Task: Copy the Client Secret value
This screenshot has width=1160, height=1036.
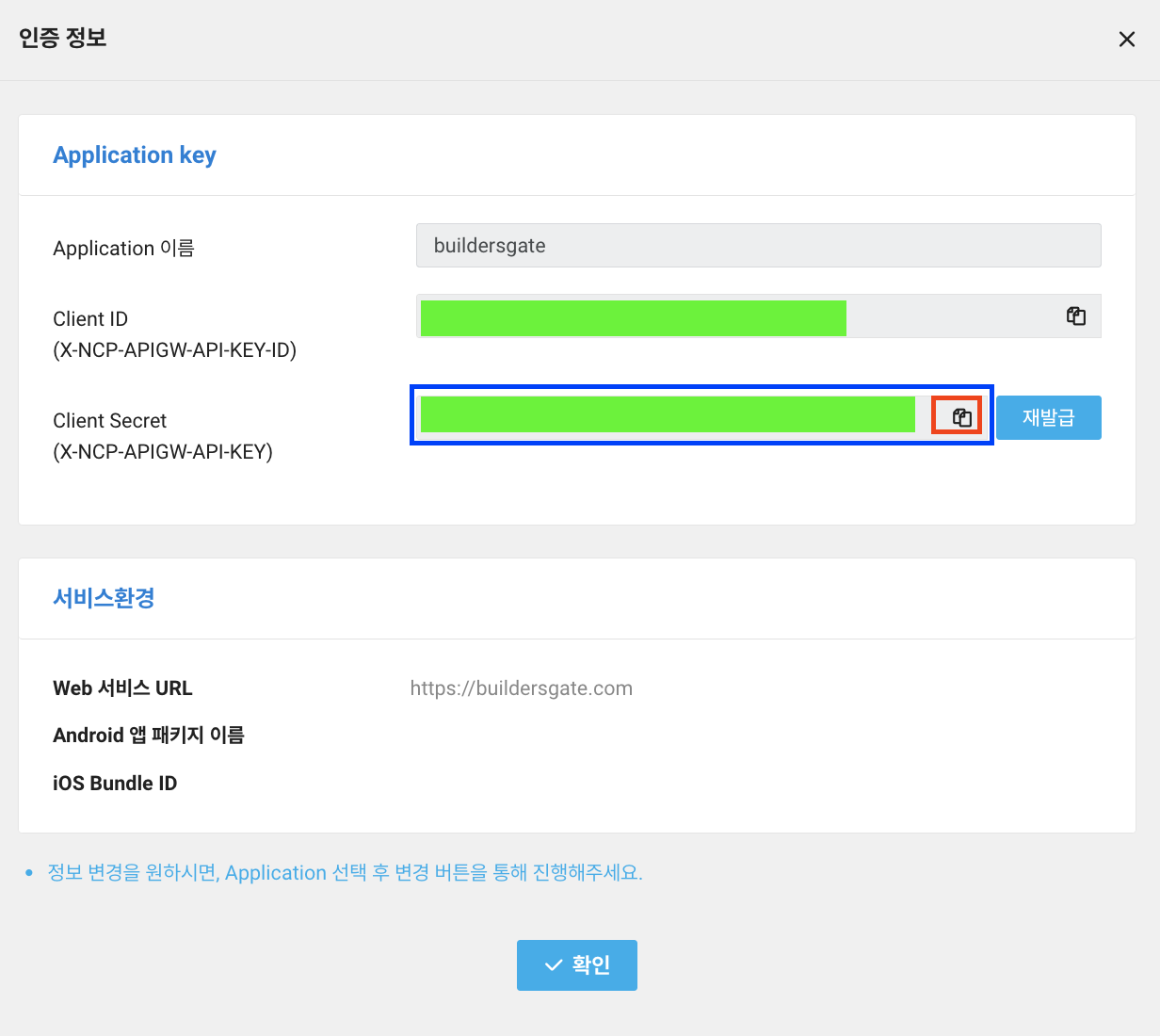Action: tap(961, 417)
